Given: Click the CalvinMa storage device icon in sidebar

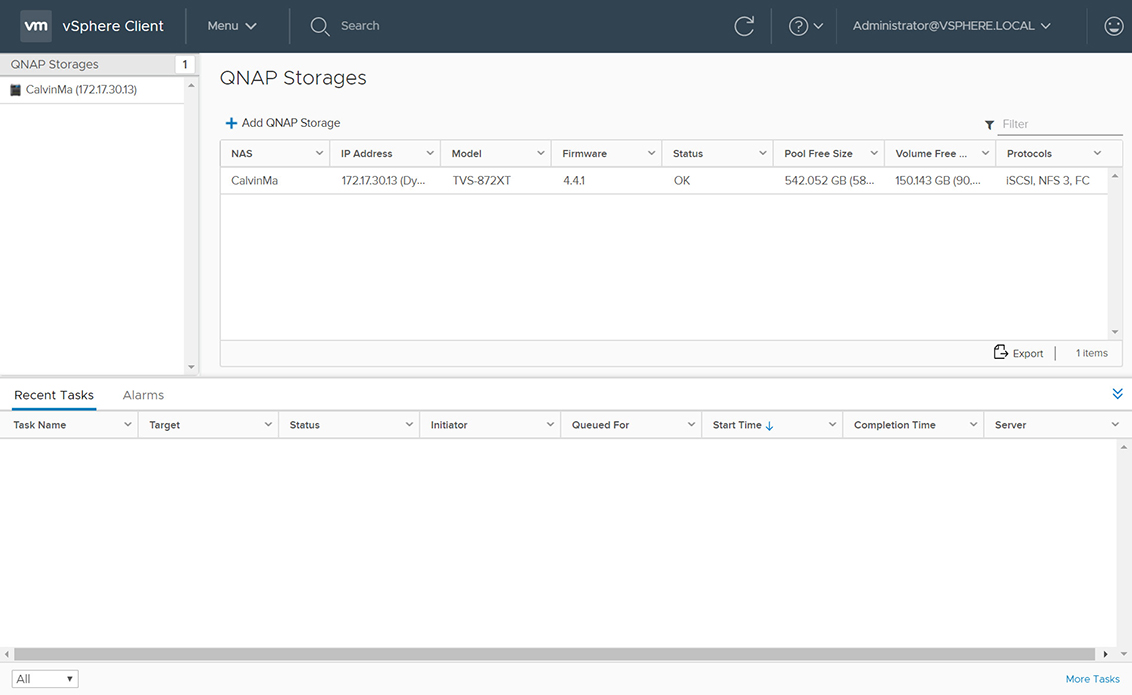Looking at the screenshot, I should click(x=15, y=90).
